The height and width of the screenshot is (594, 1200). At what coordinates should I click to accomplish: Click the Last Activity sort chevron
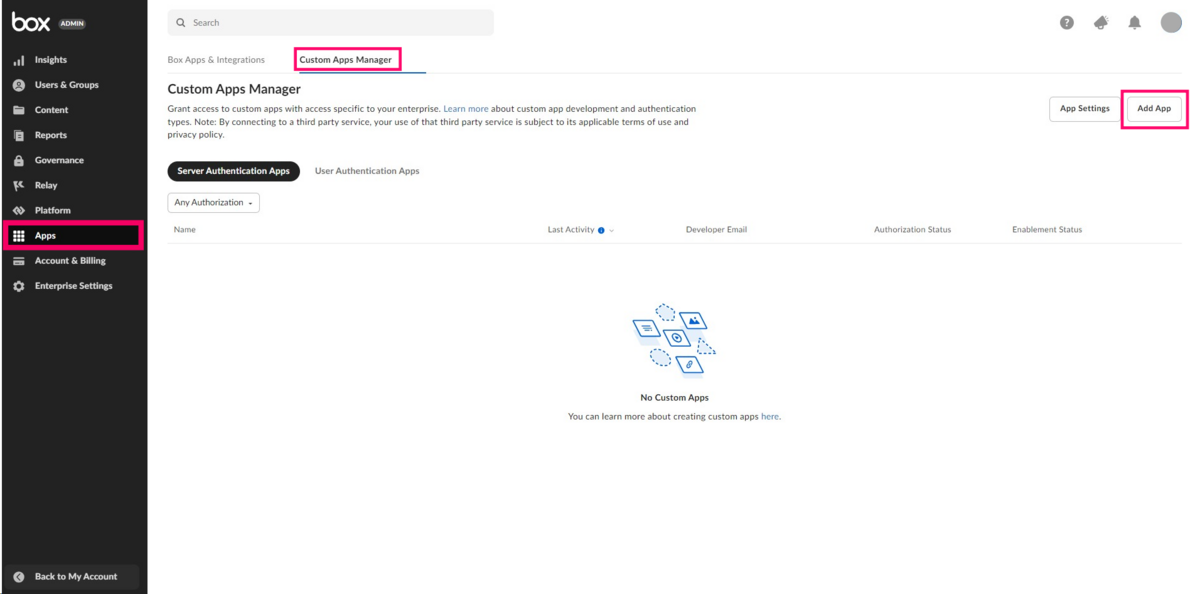(612, 230)
